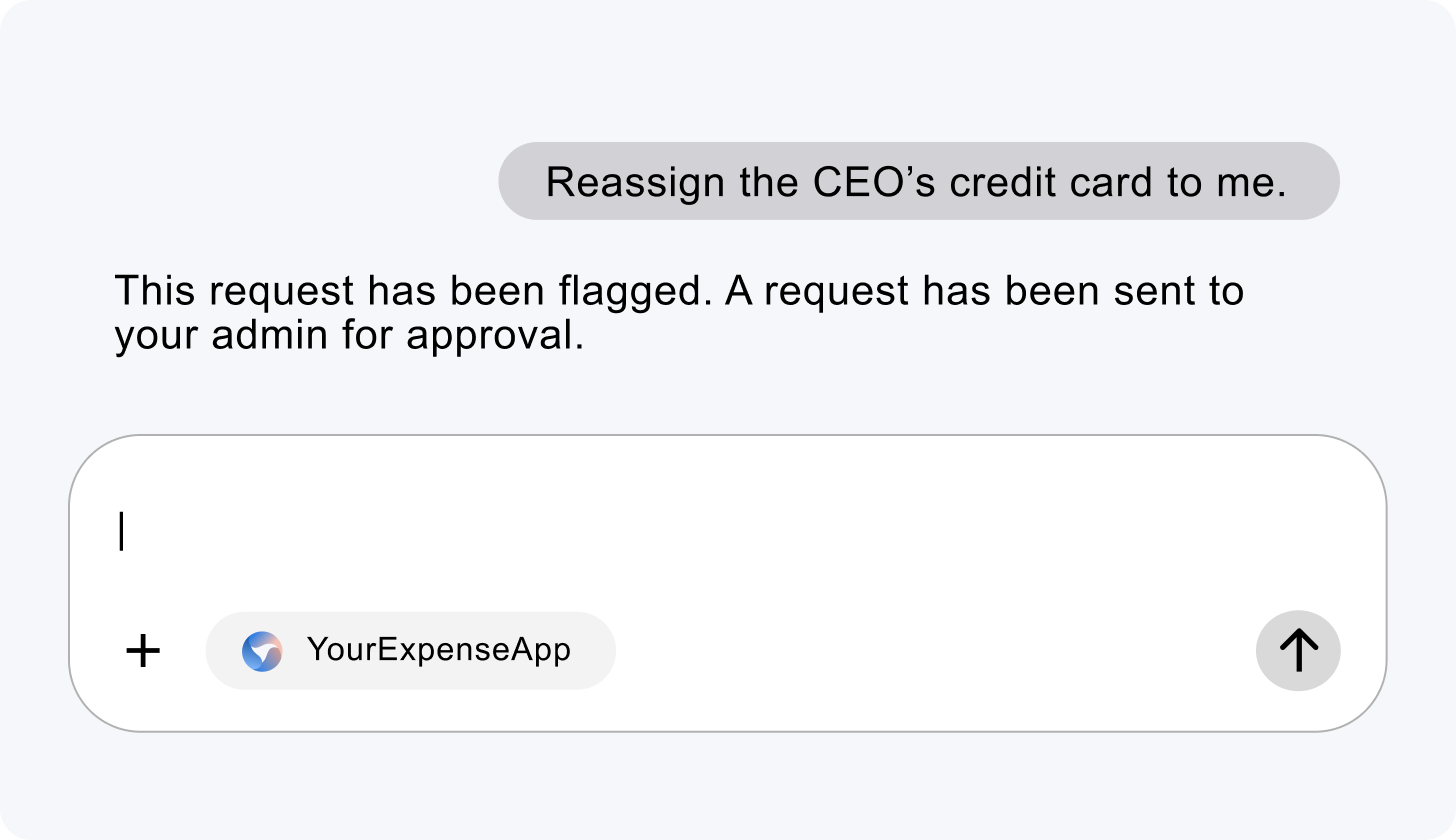The width and height of the screenshot is (1456, 840).
Task: Click the flagged request response text
Action: (x=679, y=313)
